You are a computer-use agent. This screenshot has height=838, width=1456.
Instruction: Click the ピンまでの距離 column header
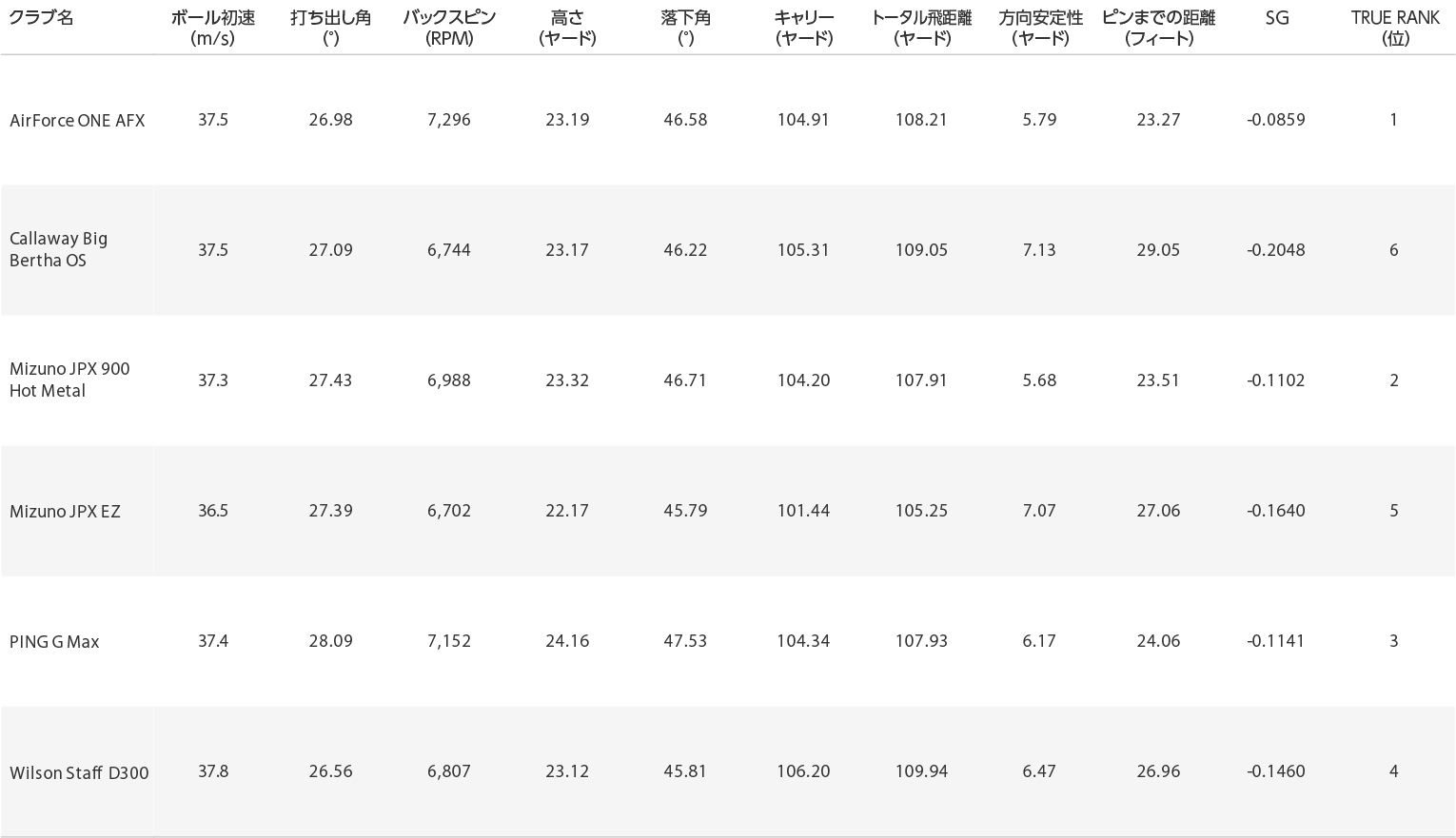click(x=1158, y=28)
